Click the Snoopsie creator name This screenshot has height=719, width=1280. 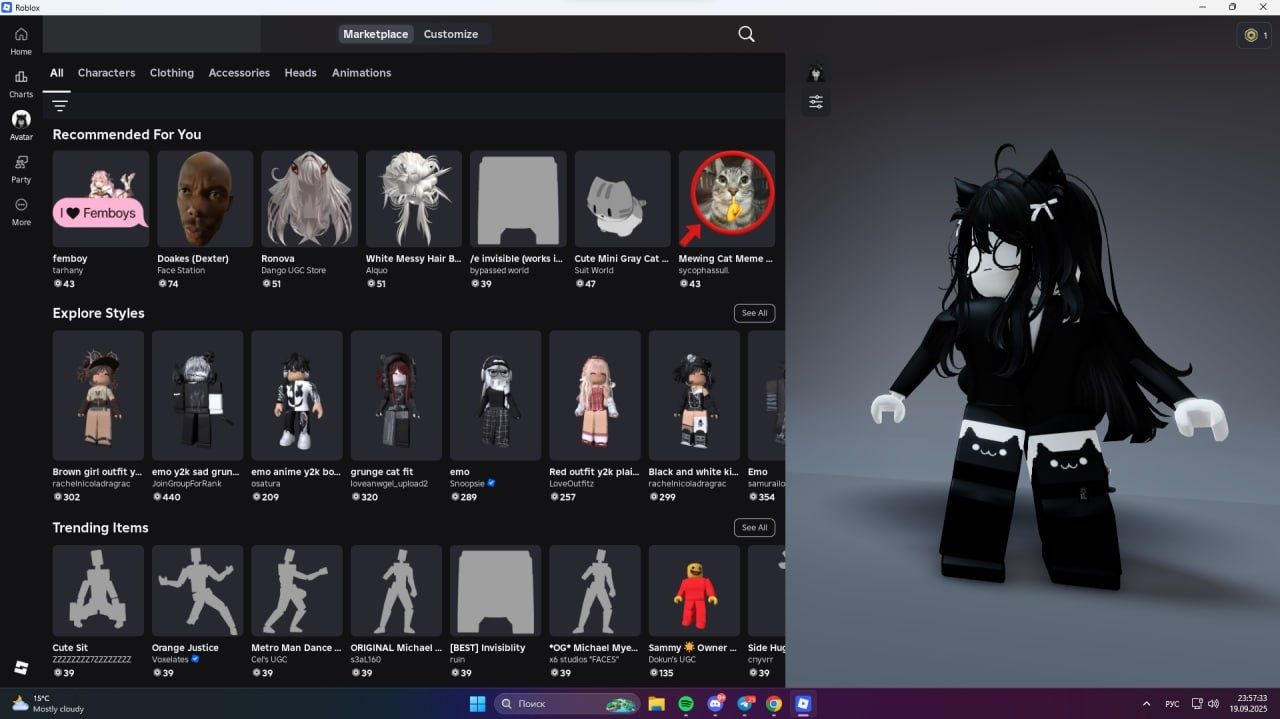pyautogui.click(x=467, y=483)
